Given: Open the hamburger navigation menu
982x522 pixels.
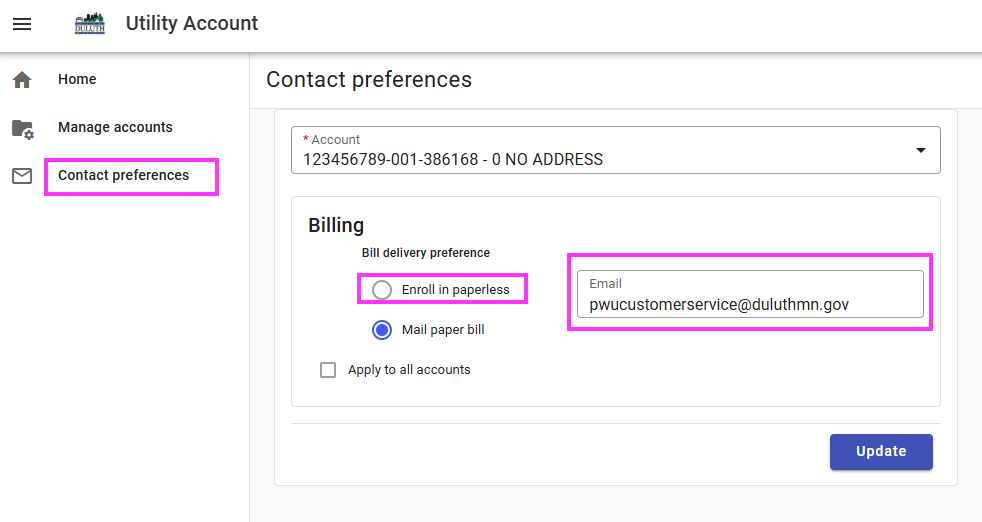Looking at the screenshot, I should 22,24.
